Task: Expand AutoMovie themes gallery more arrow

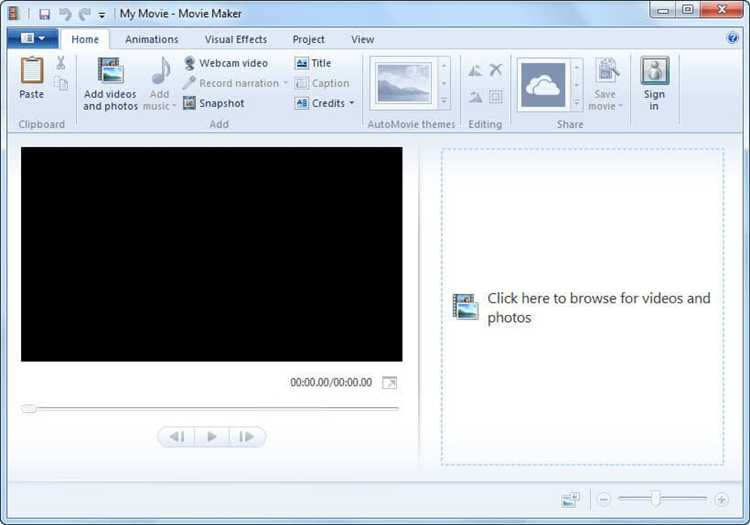Action: pyautogui.click(x=443, y=101)
